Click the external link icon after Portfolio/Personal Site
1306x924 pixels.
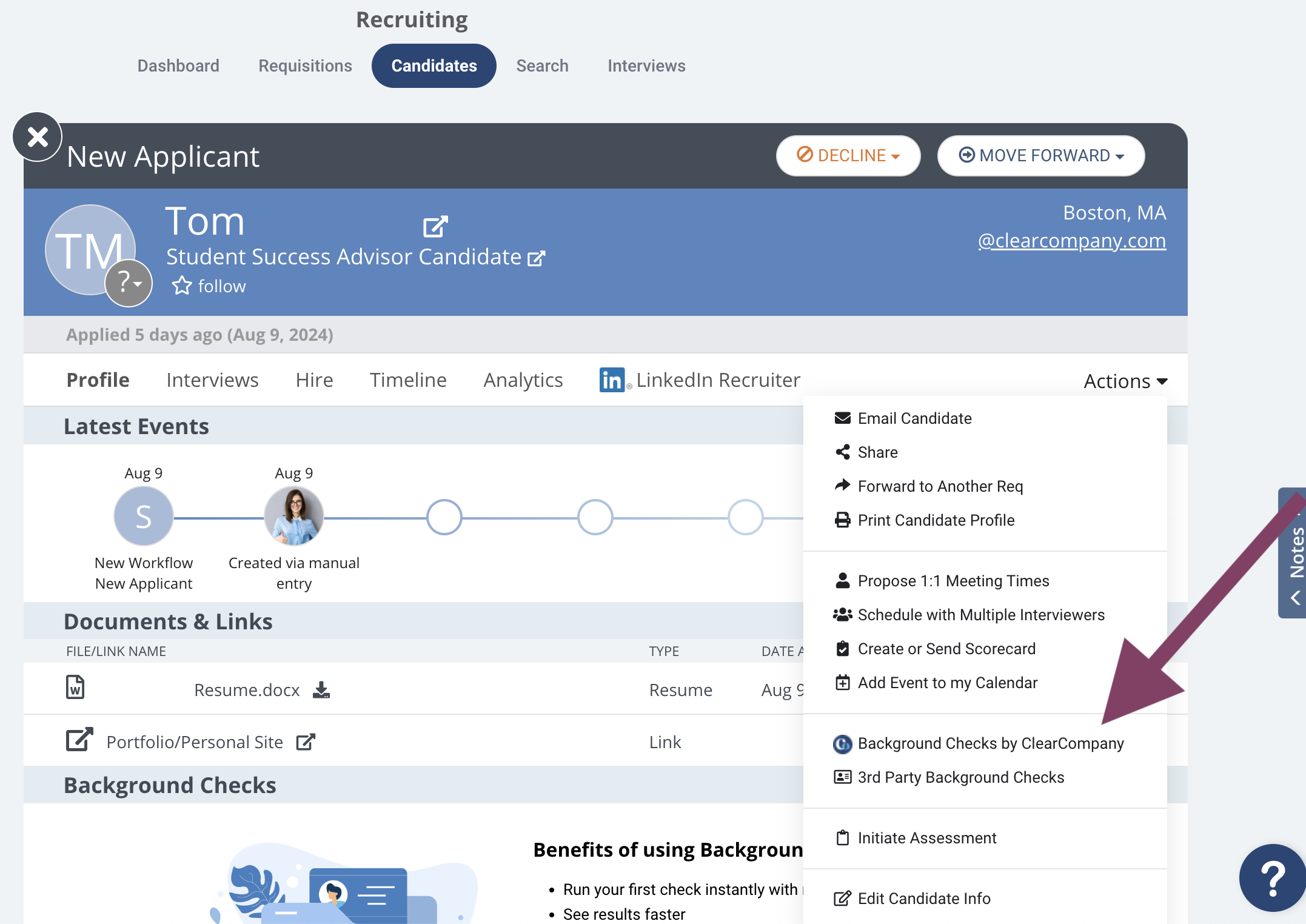pyautogui.click(x=306, y=742)
